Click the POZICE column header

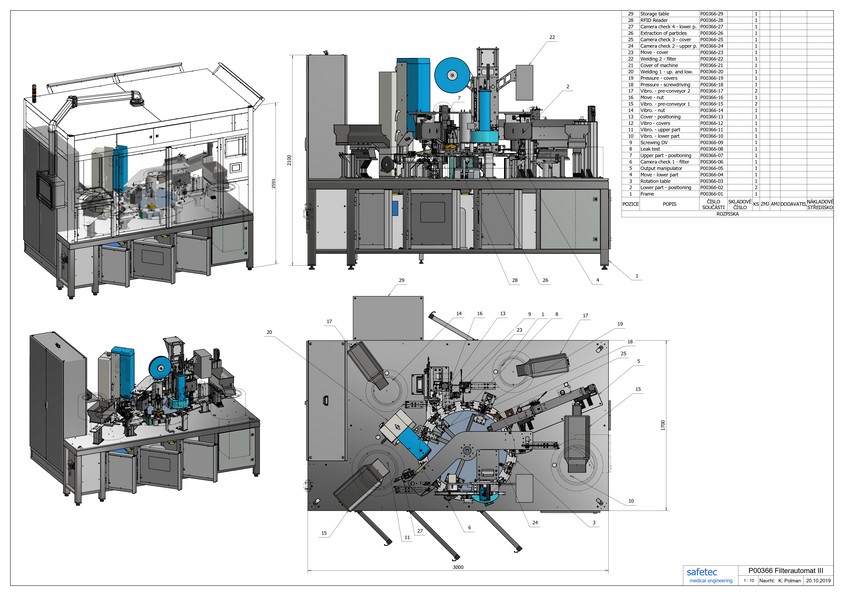(630, 204)
